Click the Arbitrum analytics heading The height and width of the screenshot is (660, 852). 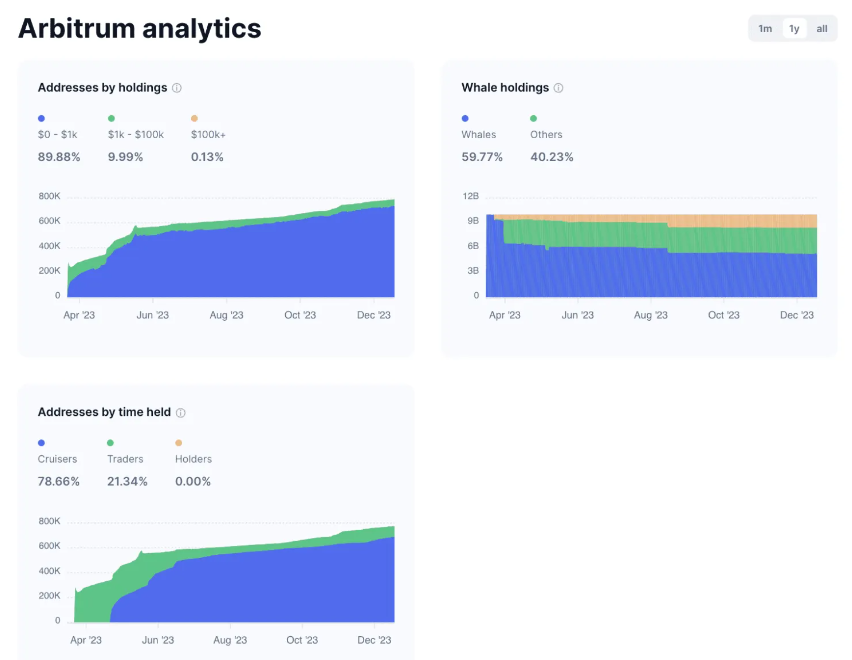[x=140, y=28]
